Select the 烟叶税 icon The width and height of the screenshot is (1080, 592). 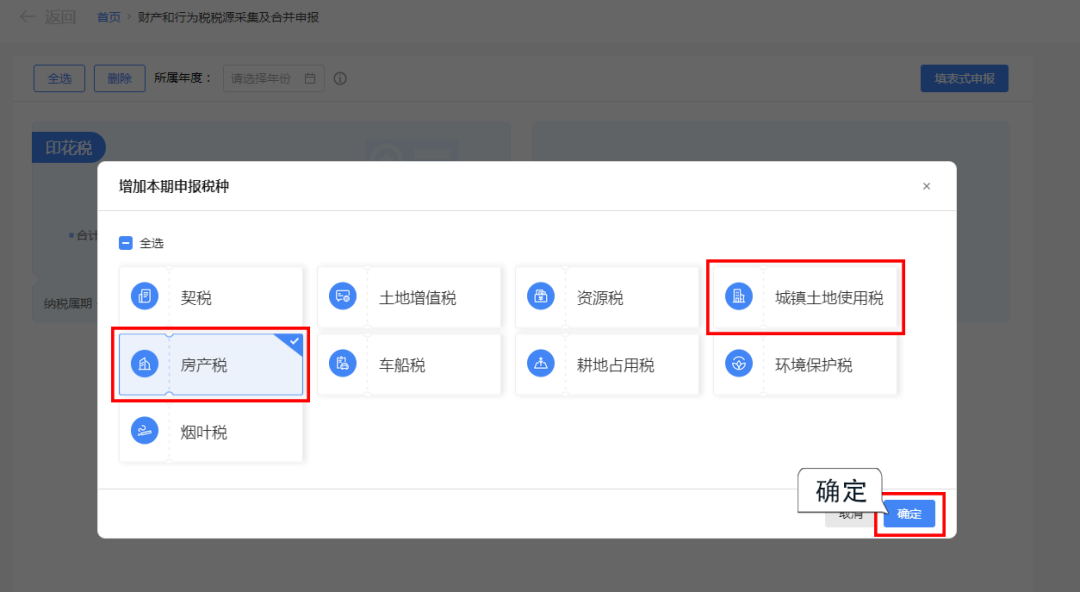pos(145,431)
